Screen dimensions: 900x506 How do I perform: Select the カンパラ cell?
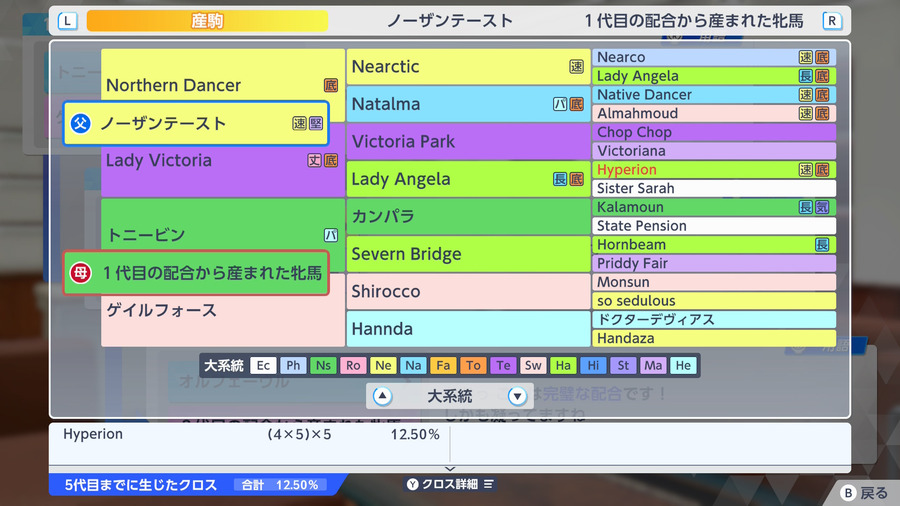[x=468, y=216]
